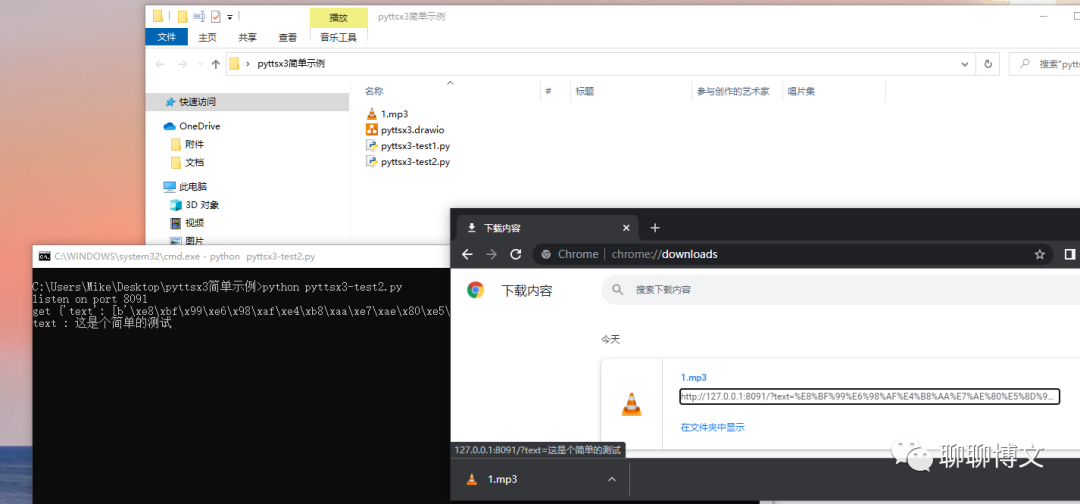
Task: Click the VLC icon in download card
Action: pos(631,403)
